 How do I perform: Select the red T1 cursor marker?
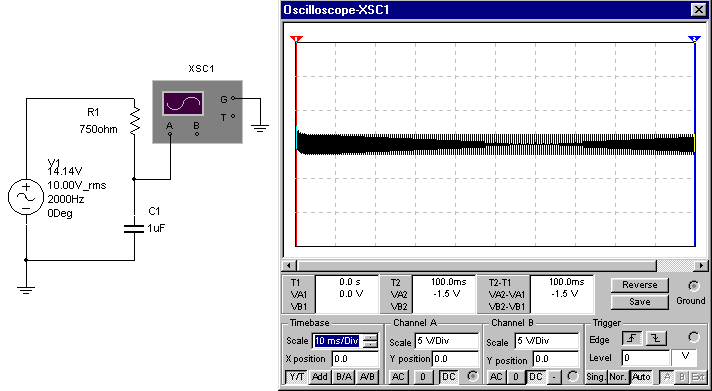[296, 39]
